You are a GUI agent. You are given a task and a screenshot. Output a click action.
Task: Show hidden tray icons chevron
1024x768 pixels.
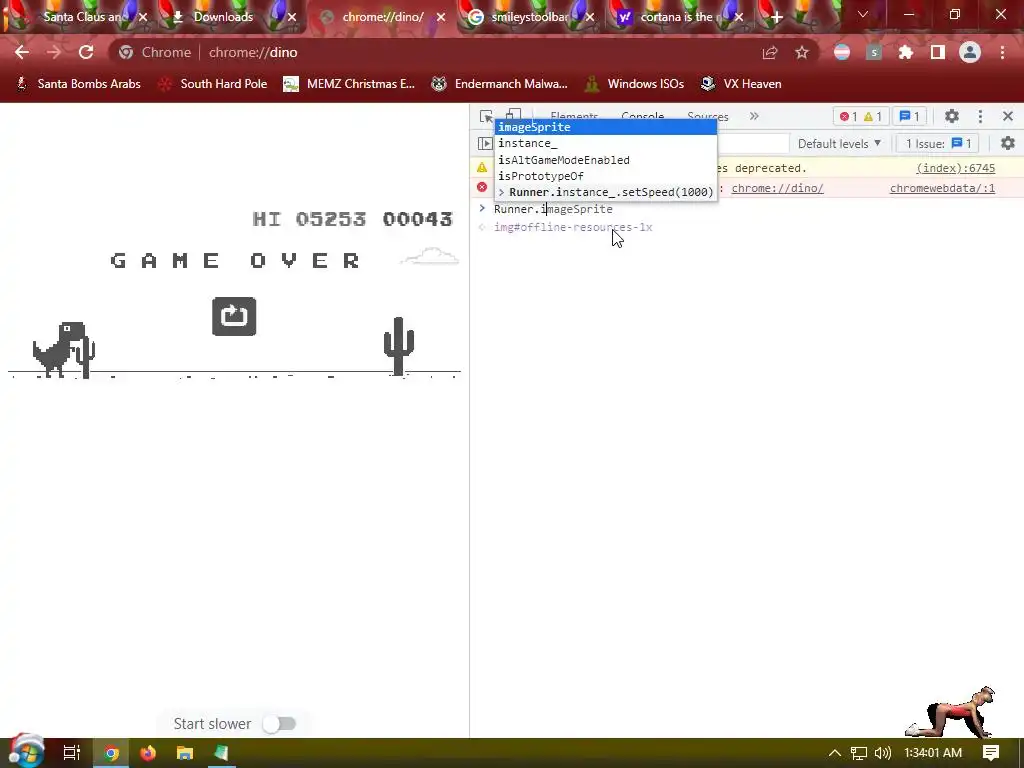(835, 753)
